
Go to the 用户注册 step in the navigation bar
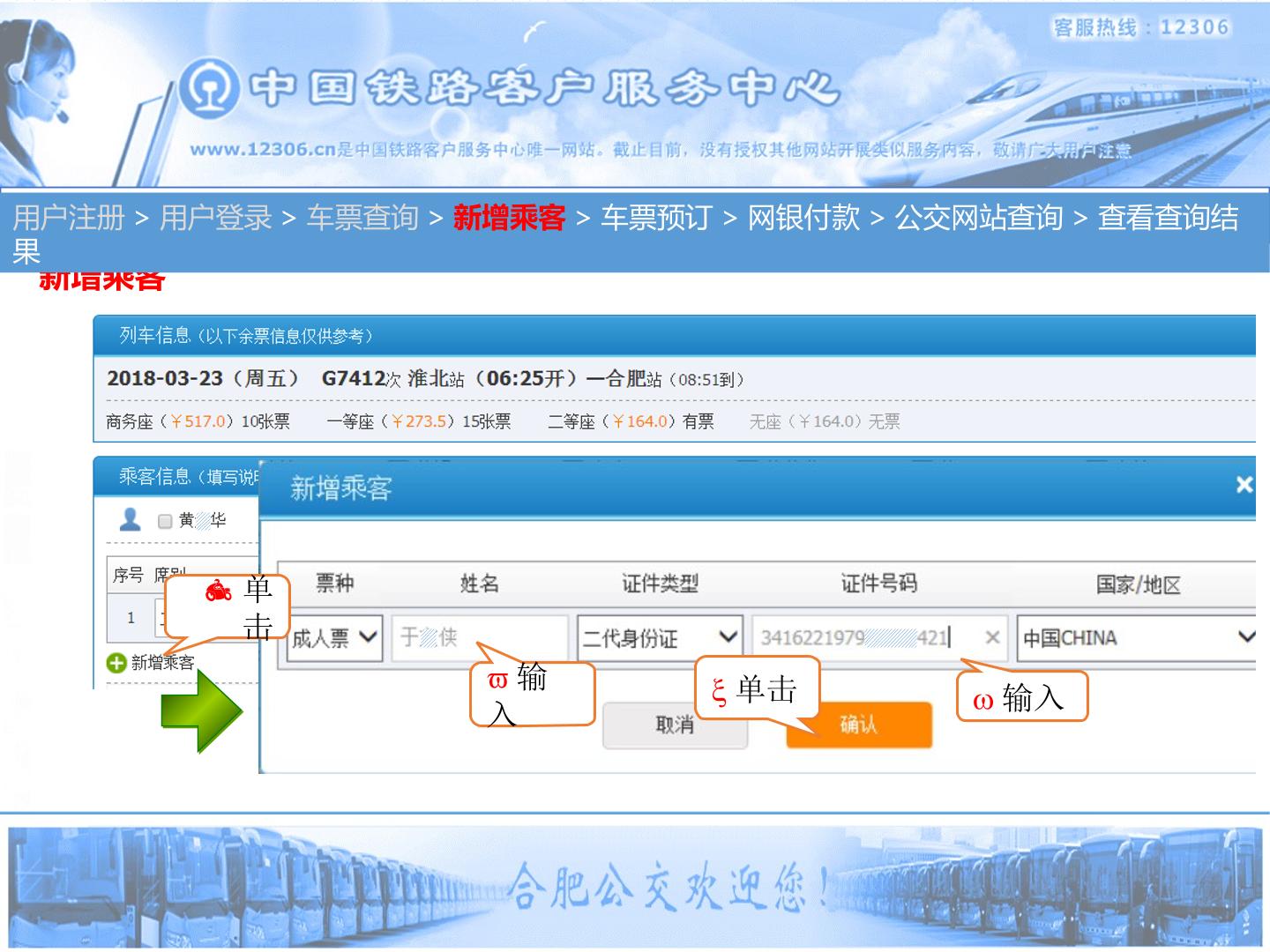[69, 217]
